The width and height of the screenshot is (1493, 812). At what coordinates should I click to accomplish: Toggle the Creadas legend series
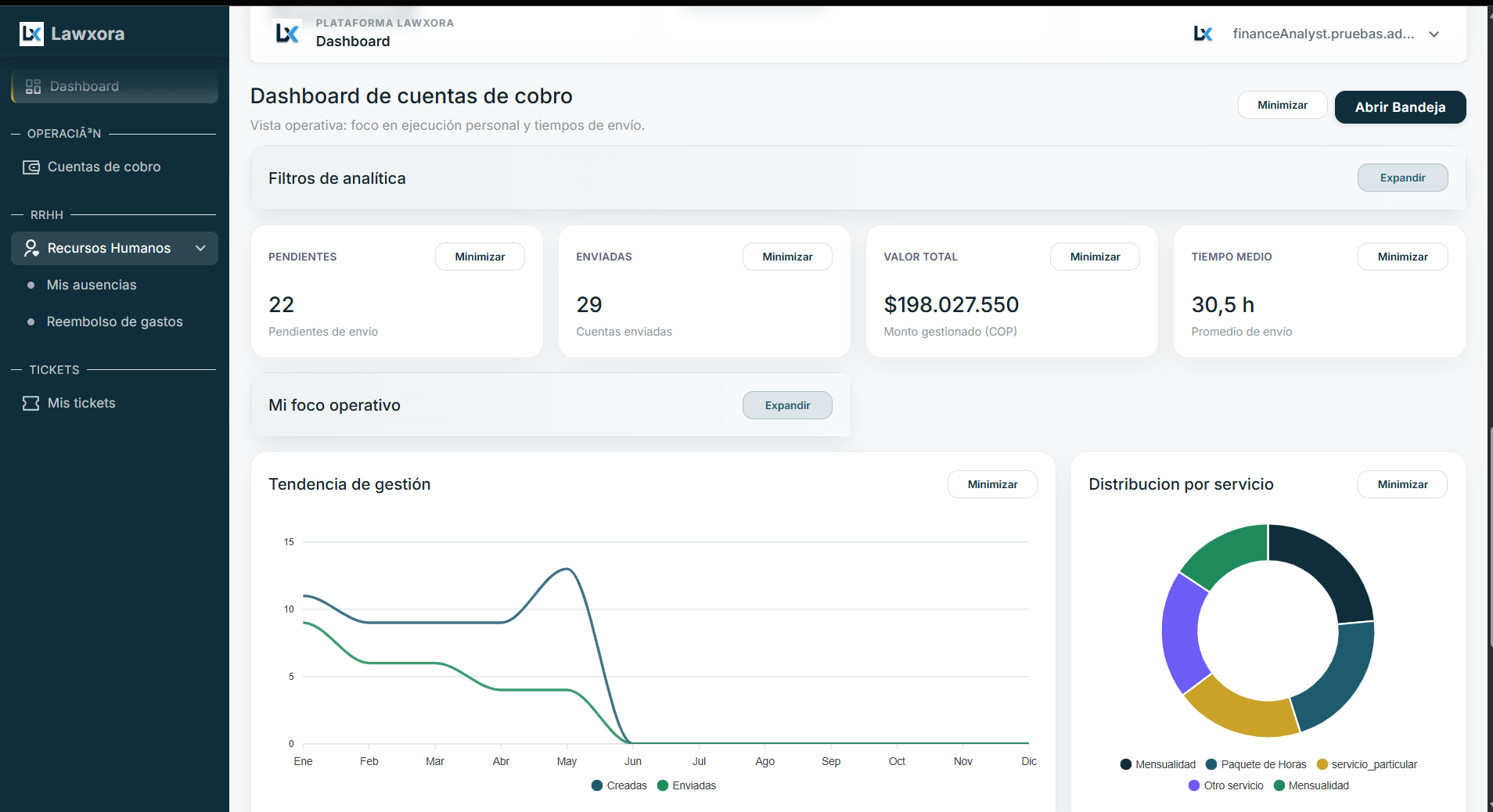tap(619, 785)
